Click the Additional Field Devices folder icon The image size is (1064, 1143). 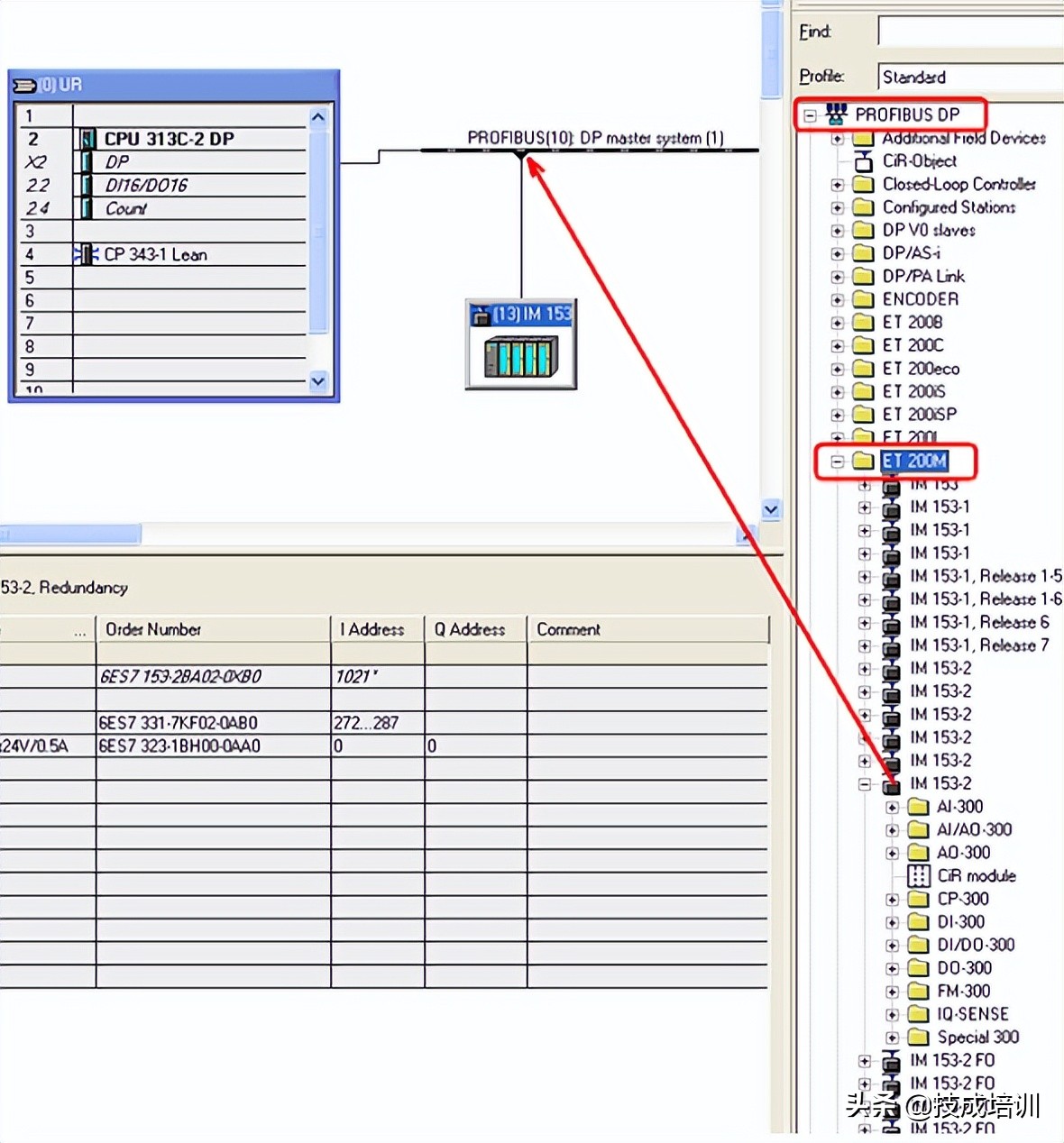[864, 138]
